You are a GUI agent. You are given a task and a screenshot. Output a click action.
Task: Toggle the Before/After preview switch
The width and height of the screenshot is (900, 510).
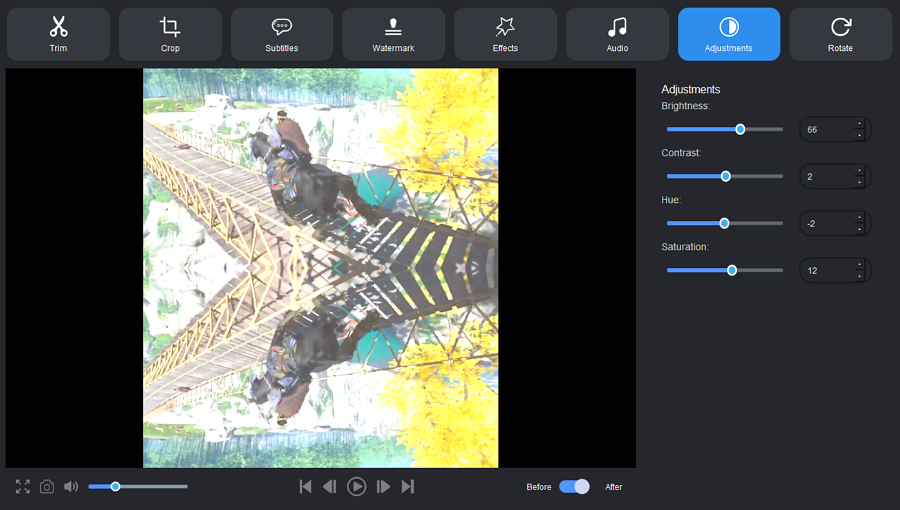click(x=574, y=486)
